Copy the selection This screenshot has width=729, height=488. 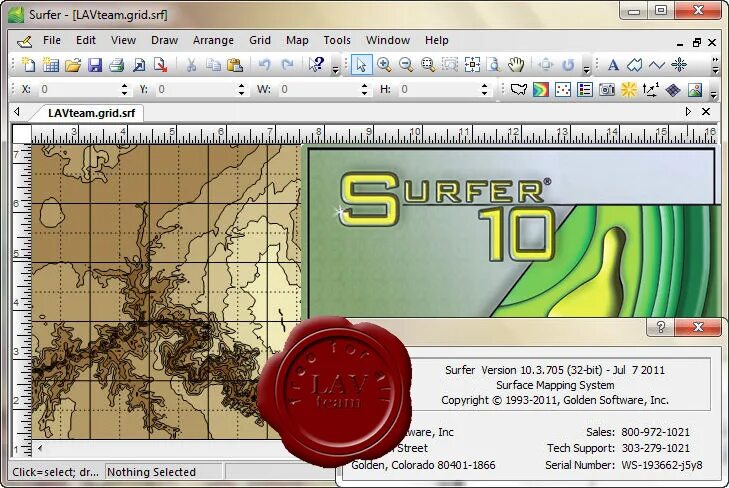click(213, 65)
